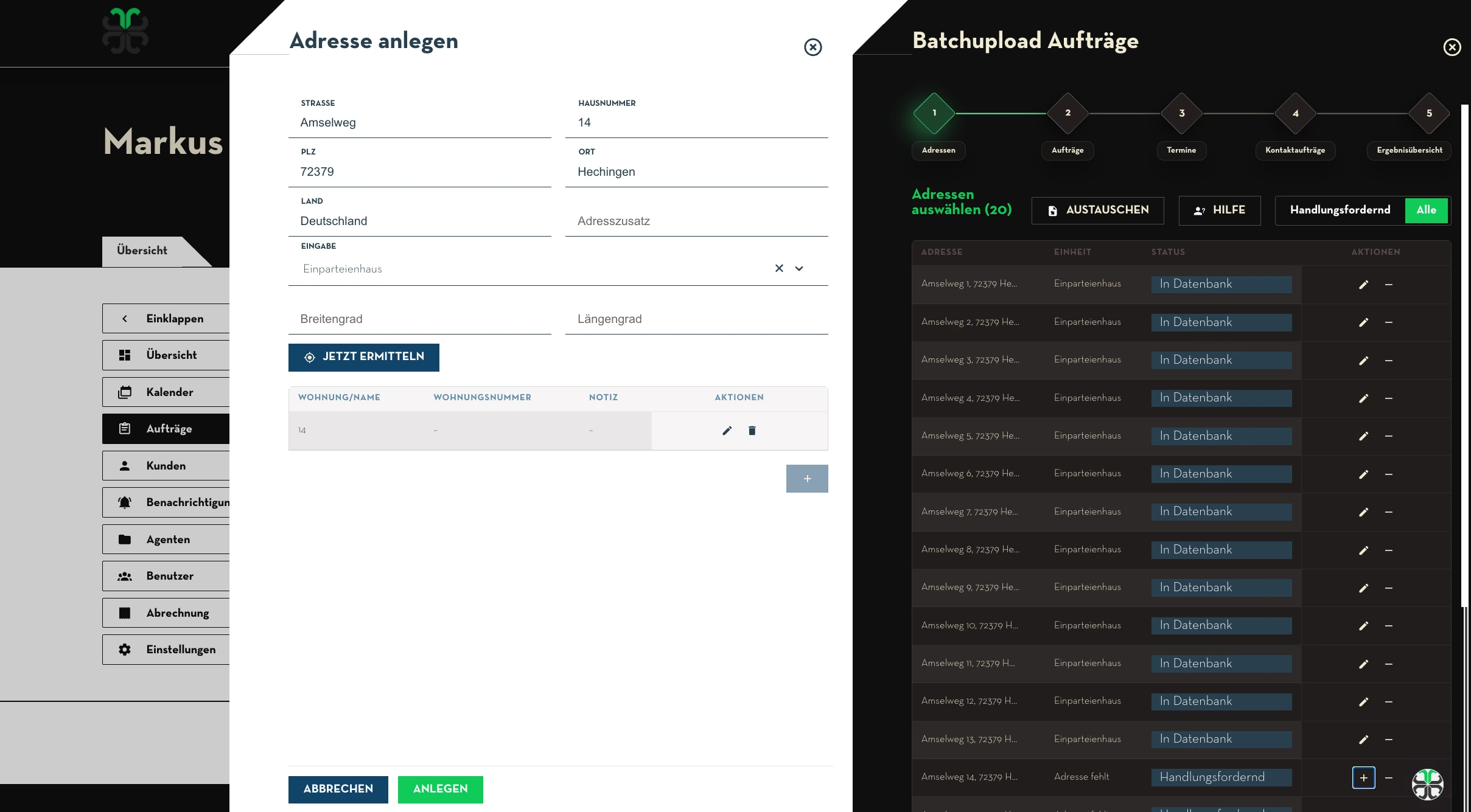Open Benachrichtigungen via the bell icon

pyautogui.click(x=125, y=502)
